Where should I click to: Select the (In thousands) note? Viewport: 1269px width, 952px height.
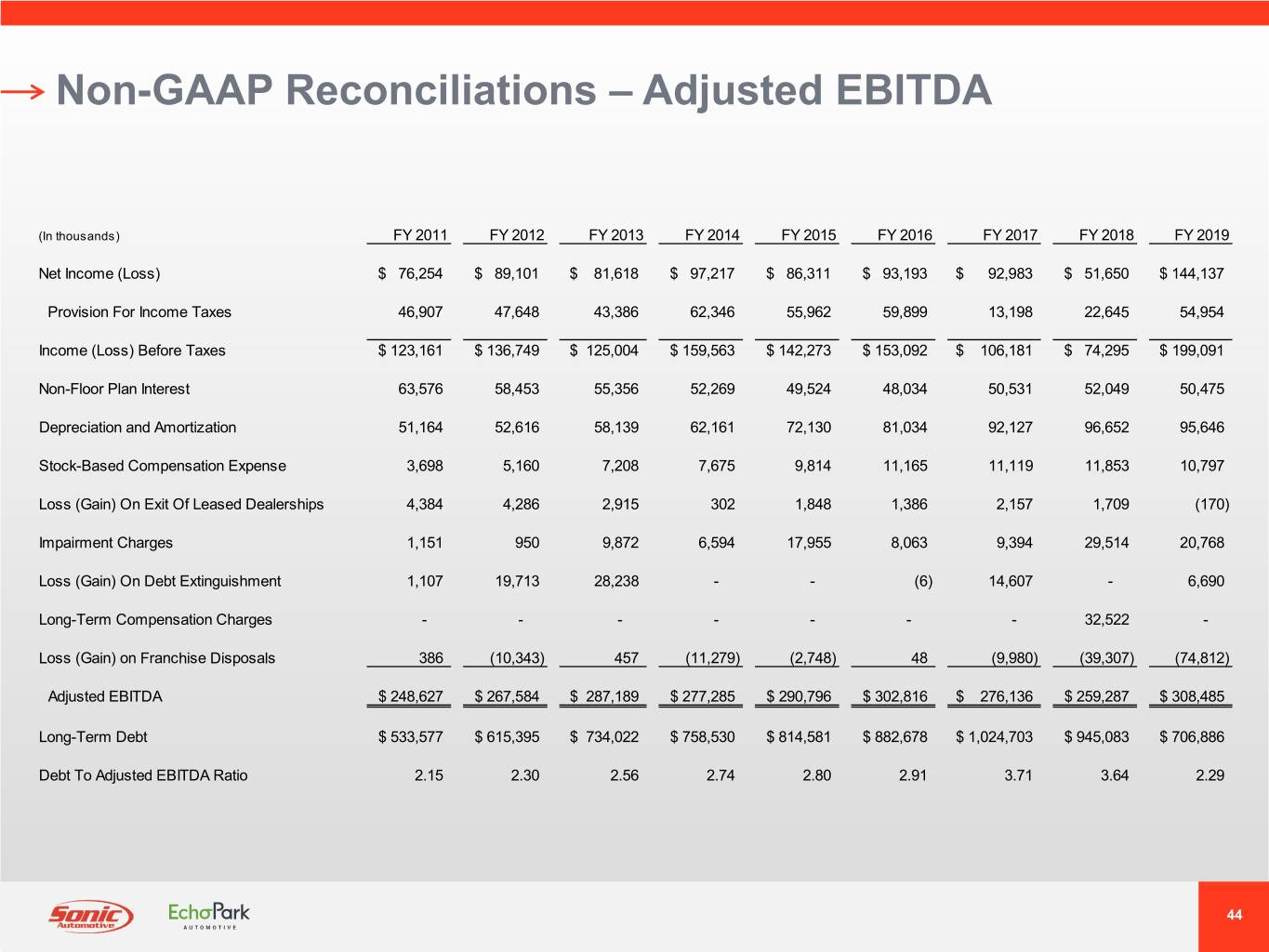[x=79, y=236]
